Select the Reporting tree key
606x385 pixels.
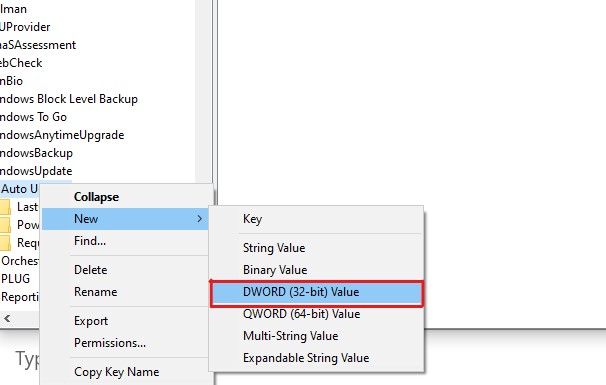pyautogui.click(x=20, y=297)
